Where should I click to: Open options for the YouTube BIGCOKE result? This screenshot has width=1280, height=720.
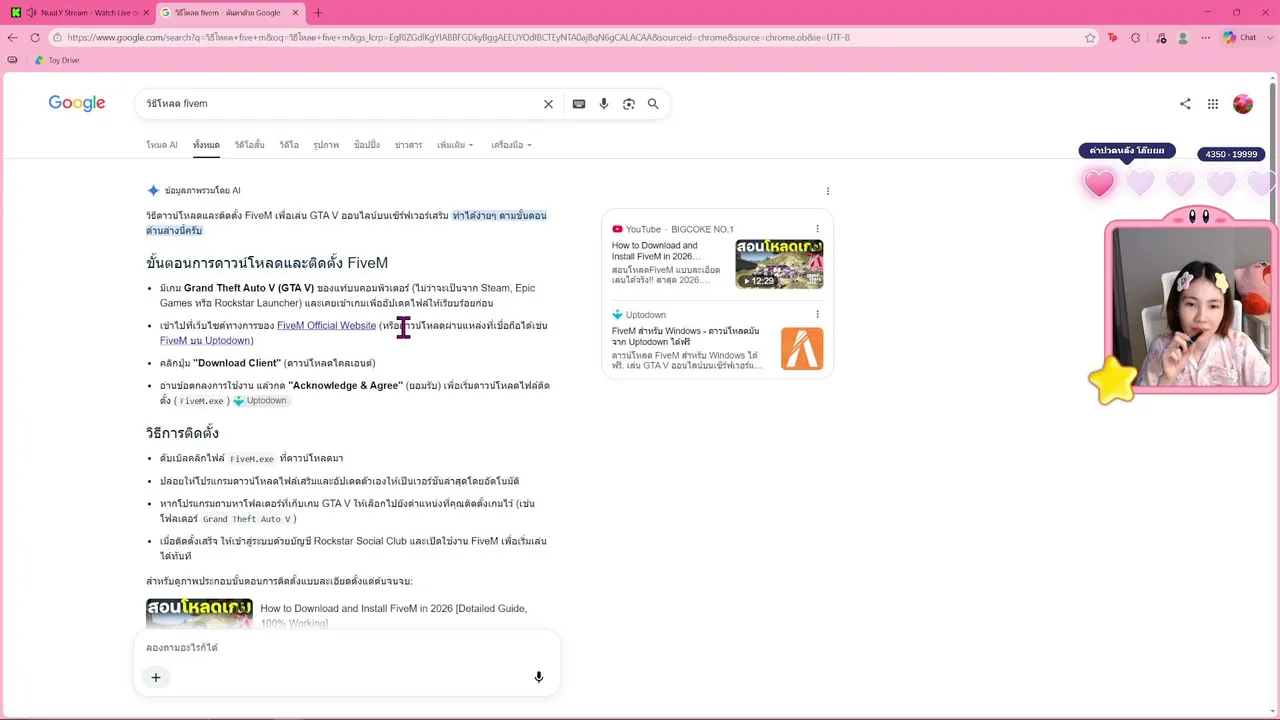tap(817, 229)
